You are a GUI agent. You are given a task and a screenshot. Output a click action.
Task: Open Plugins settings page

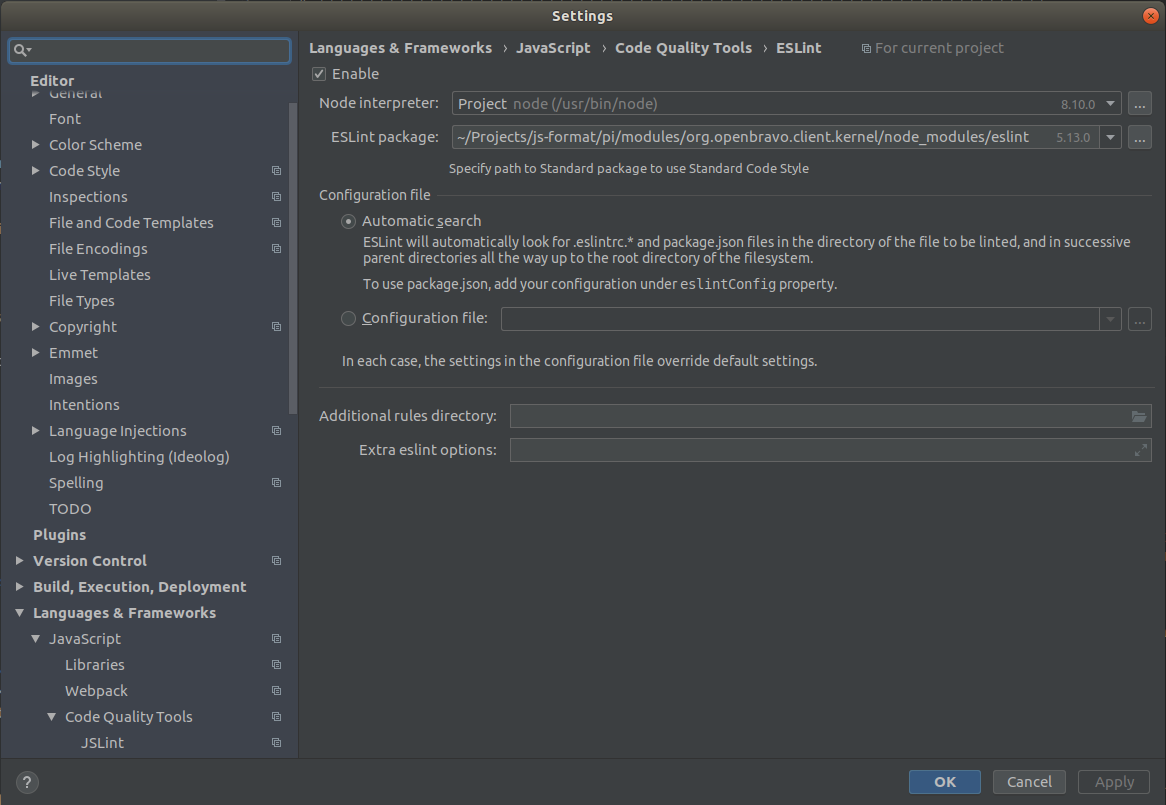60,535
